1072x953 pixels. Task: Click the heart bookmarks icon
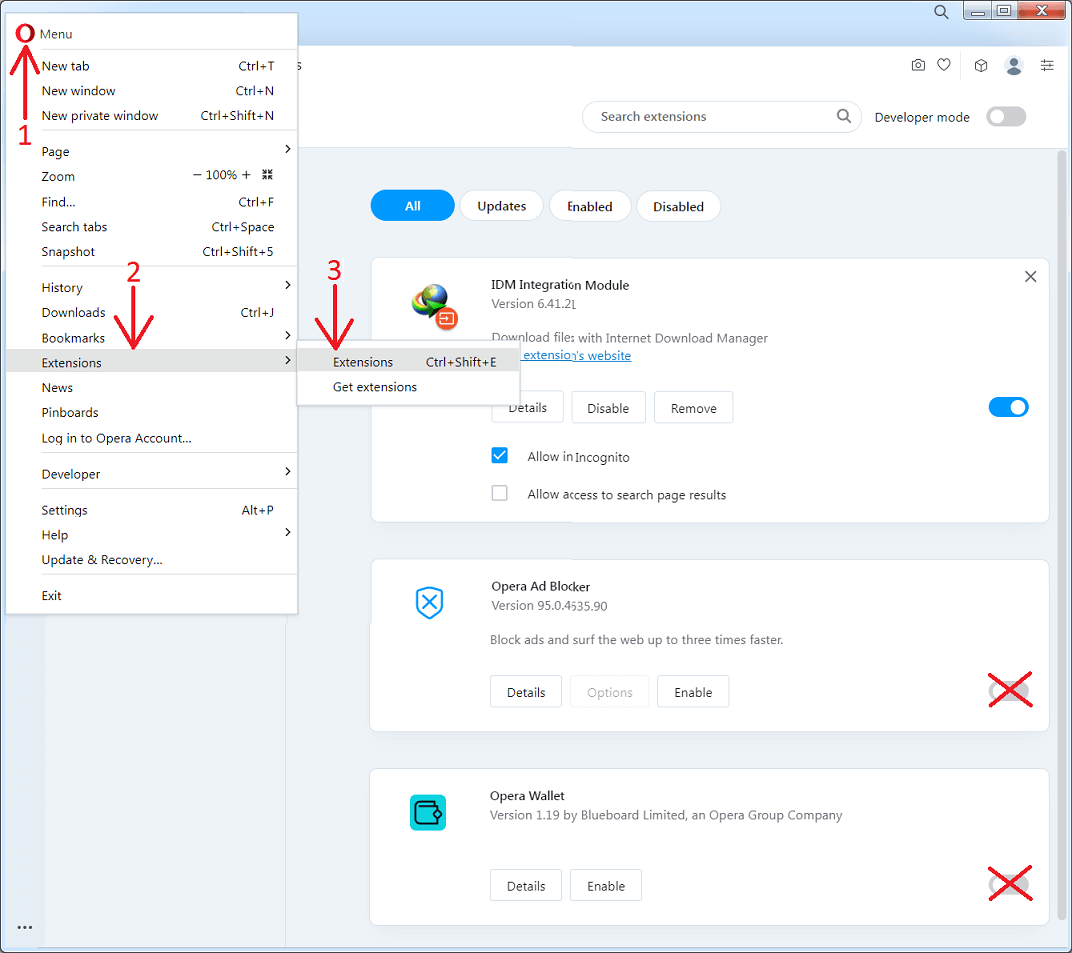click(944, 65)
